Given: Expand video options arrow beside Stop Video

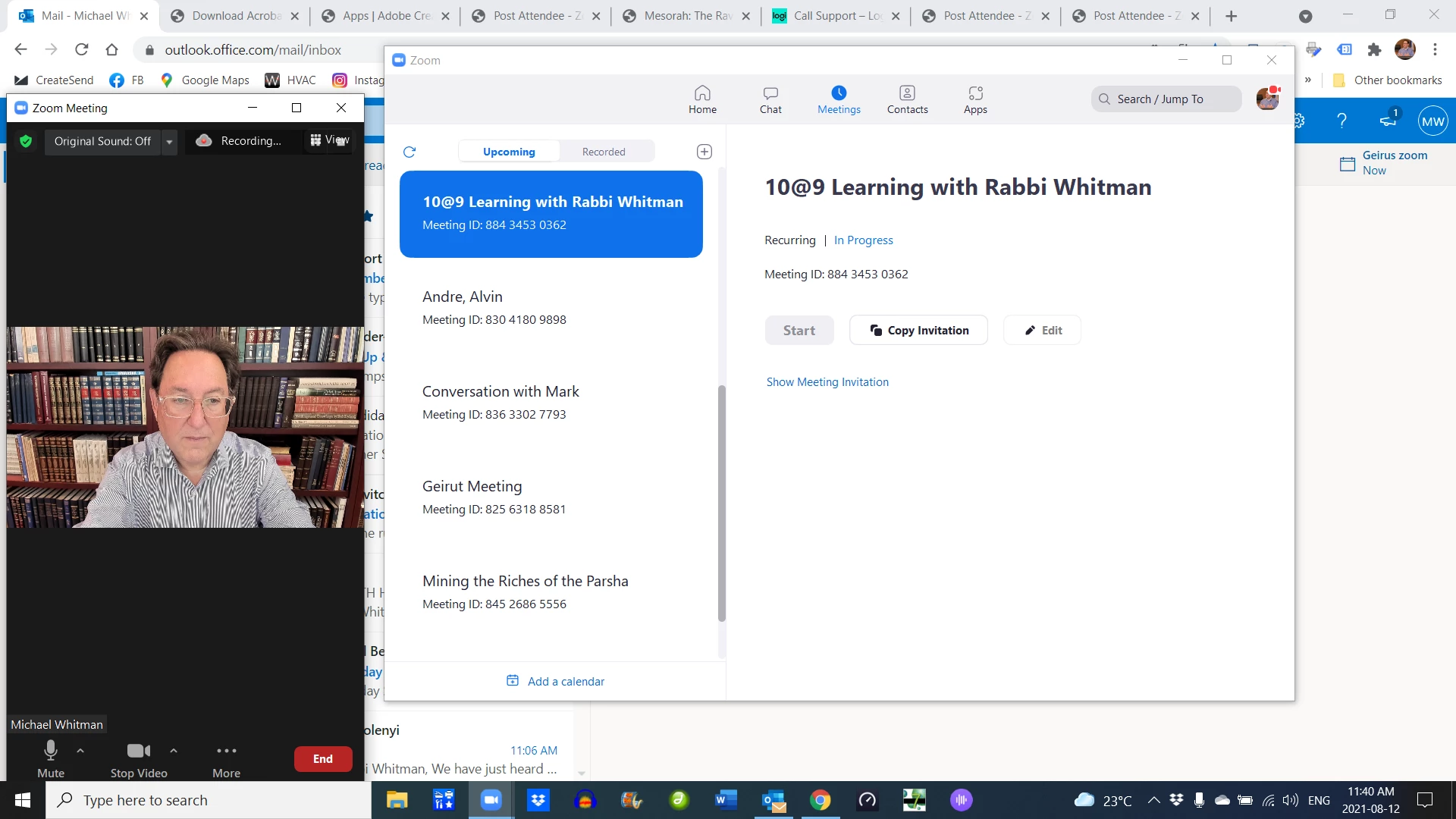Looking at the screenshot, I should click(x=174, y=751).
